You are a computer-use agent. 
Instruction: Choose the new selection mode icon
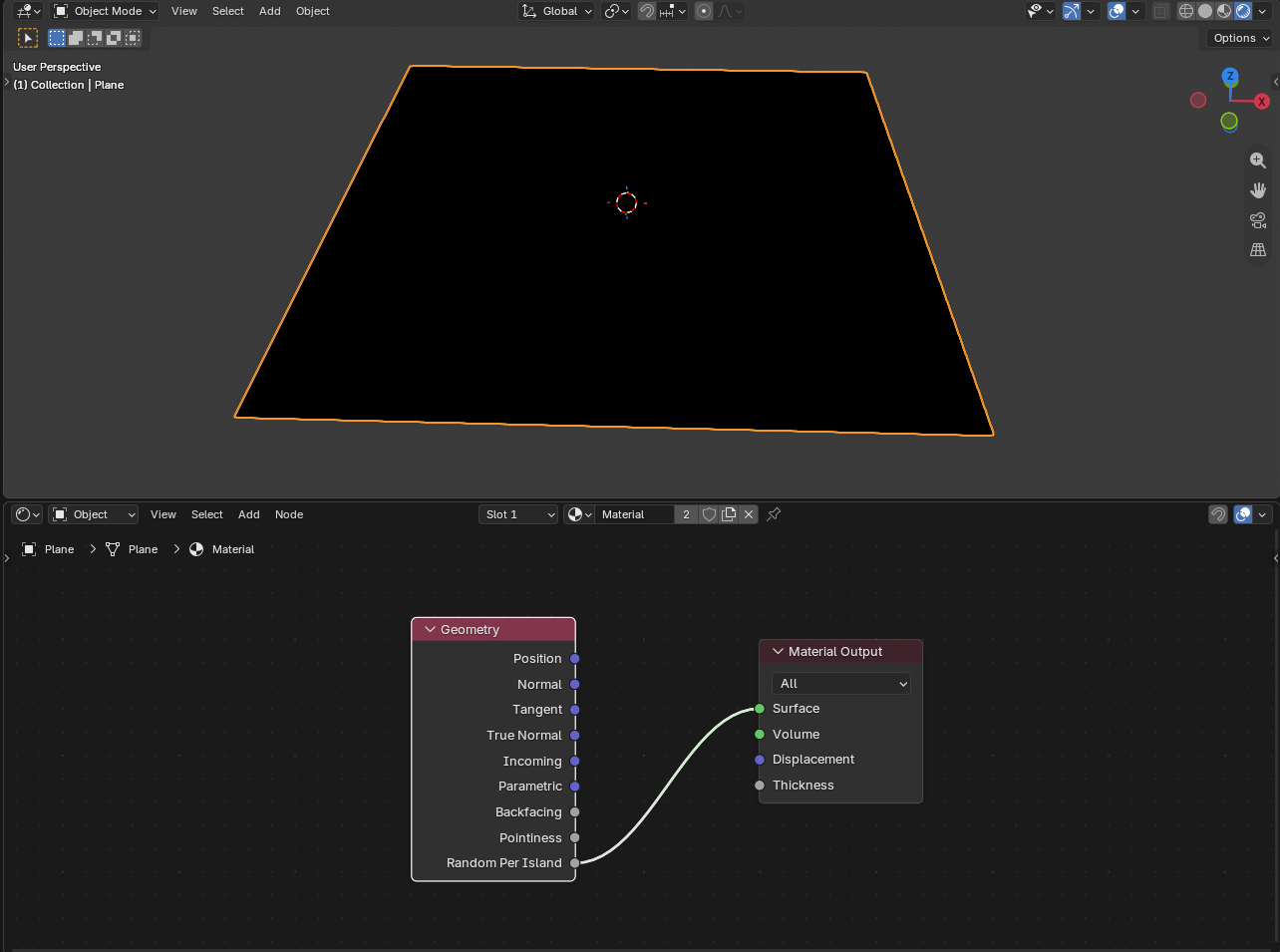click(57, 38)
